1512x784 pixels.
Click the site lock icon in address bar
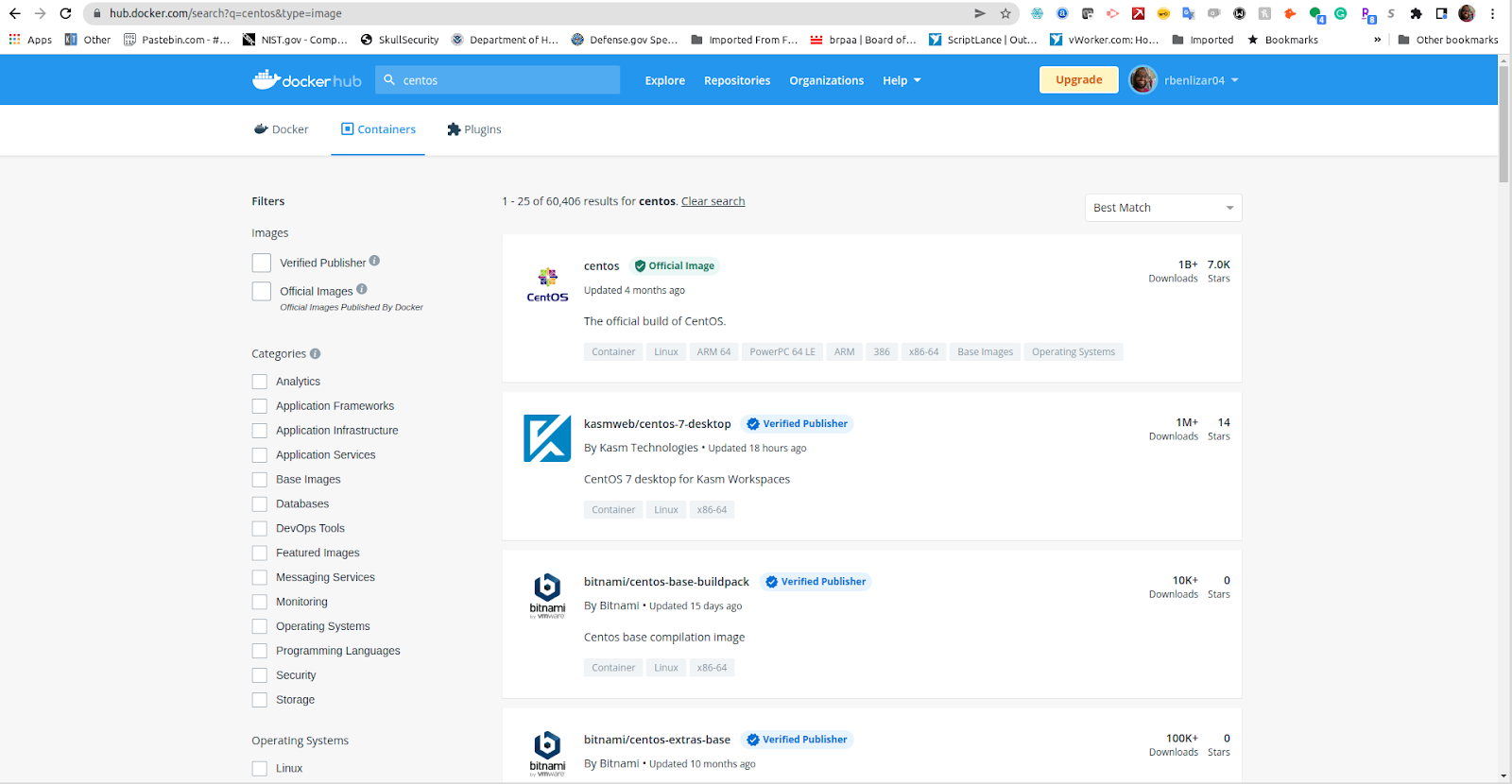(96, 13)
